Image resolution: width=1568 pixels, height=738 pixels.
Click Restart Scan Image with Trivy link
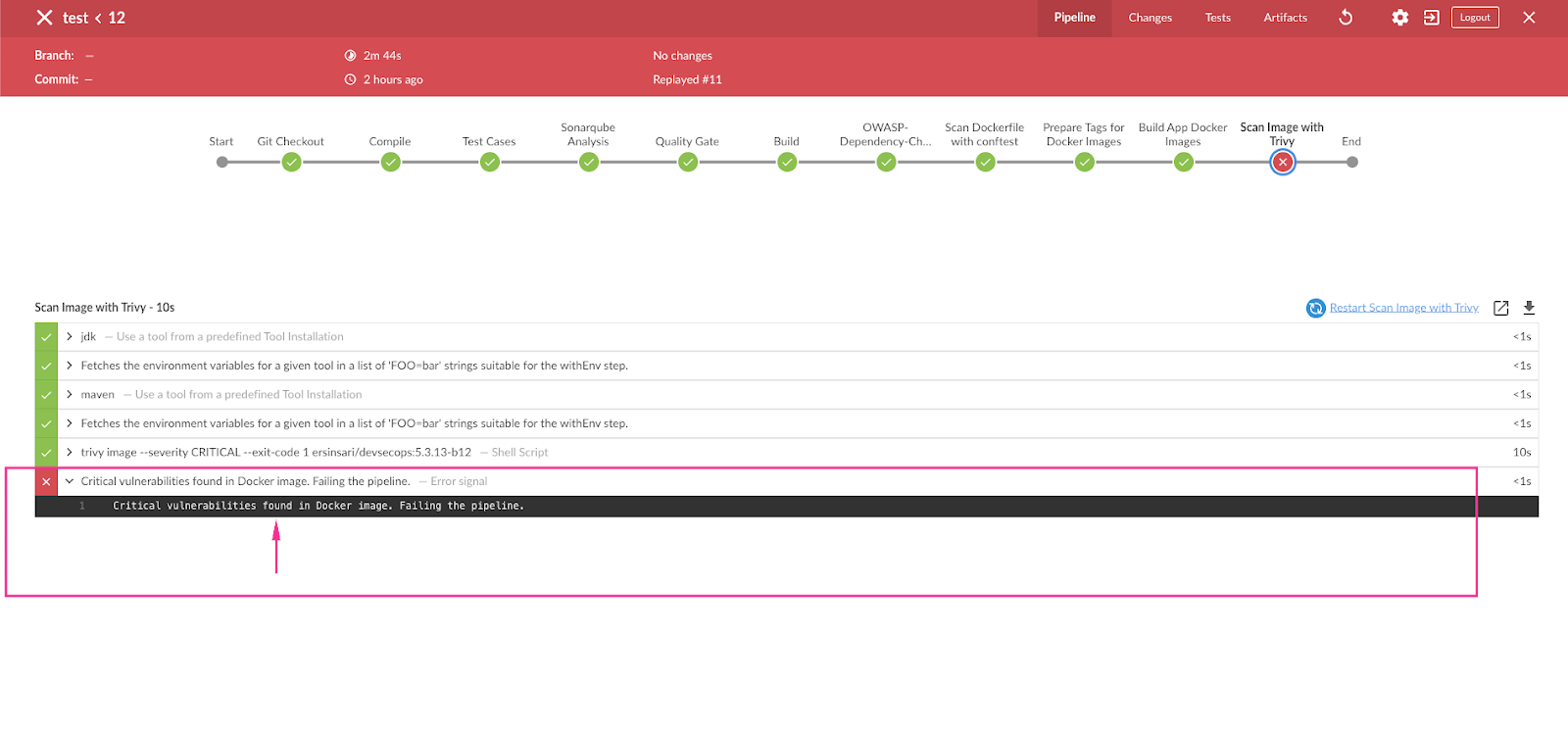(x=1403, y=308)
